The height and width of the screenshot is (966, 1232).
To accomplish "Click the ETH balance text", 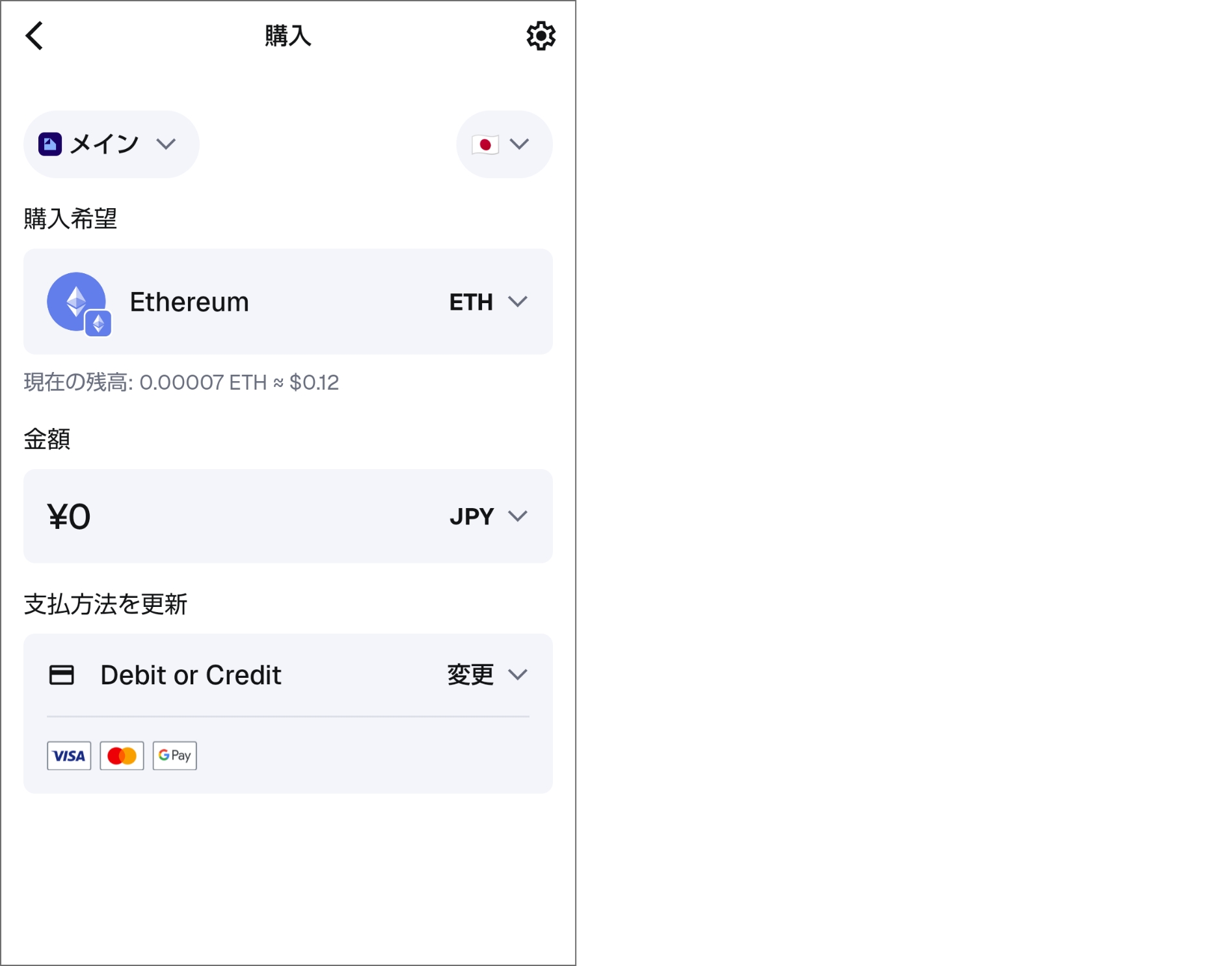I will [180, 383].
